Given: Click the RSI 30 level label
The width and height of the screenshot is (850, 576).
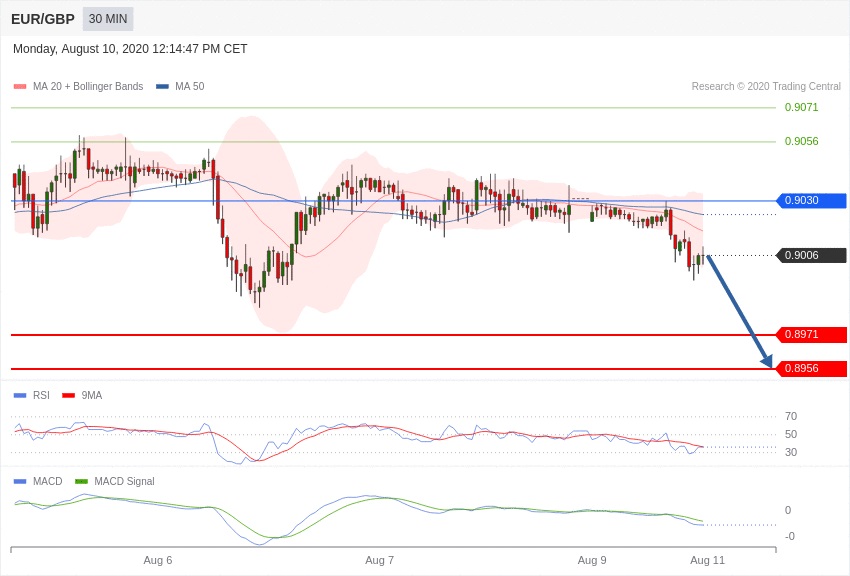Looking at the screenshot, I should tap(791, 452).
